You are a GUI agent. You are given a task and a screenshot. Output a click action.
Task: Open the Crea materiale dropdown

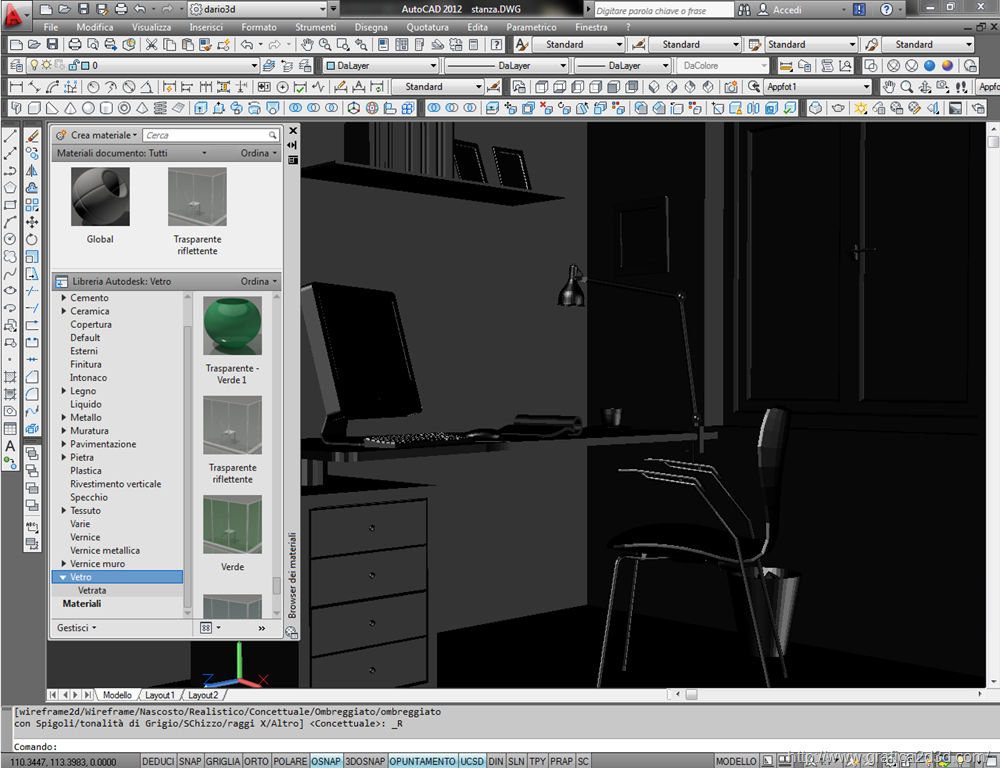[x=103, y=135]
